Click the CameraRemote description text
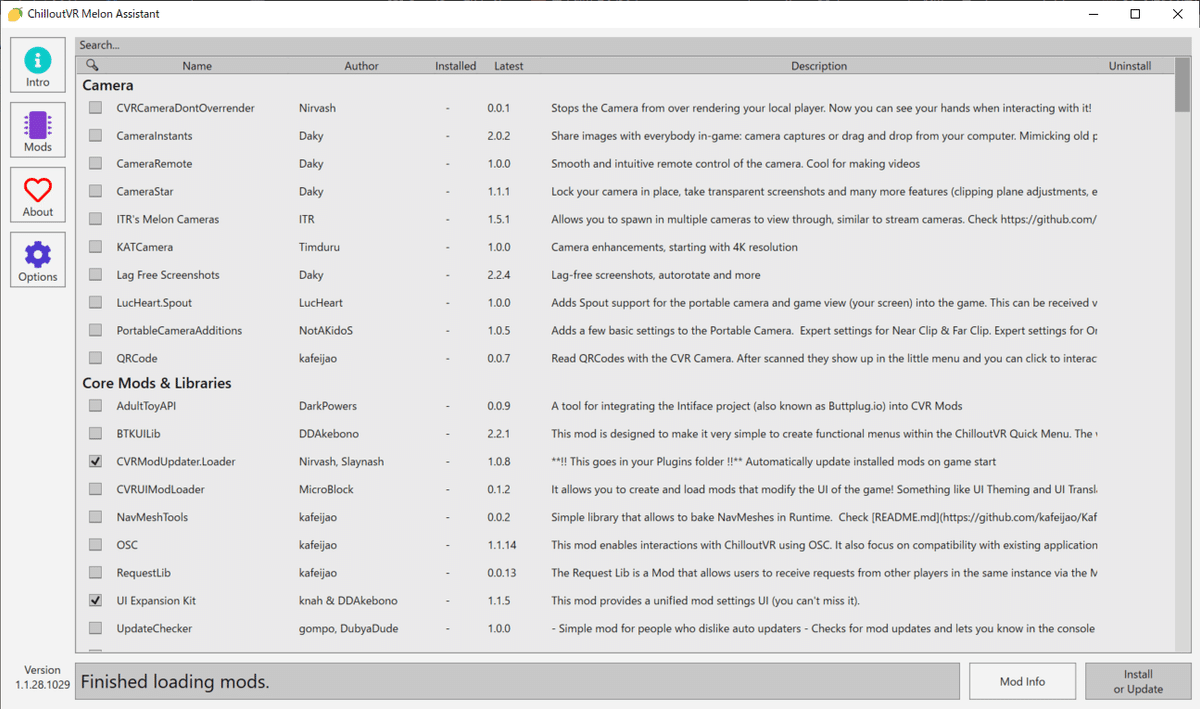Viewport: 1200px width, 709px height. tap(735, 163)
